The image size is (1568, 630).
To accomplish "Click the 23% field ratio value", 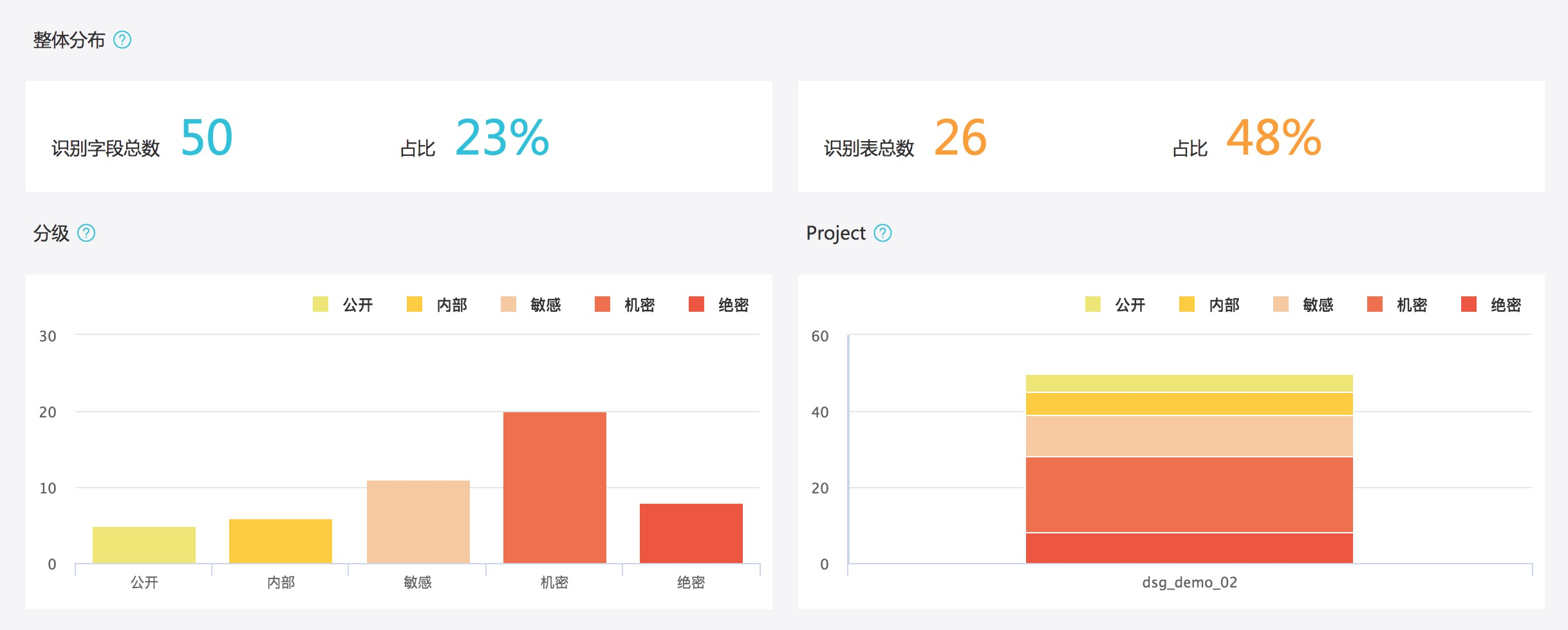I will (502, 137).
